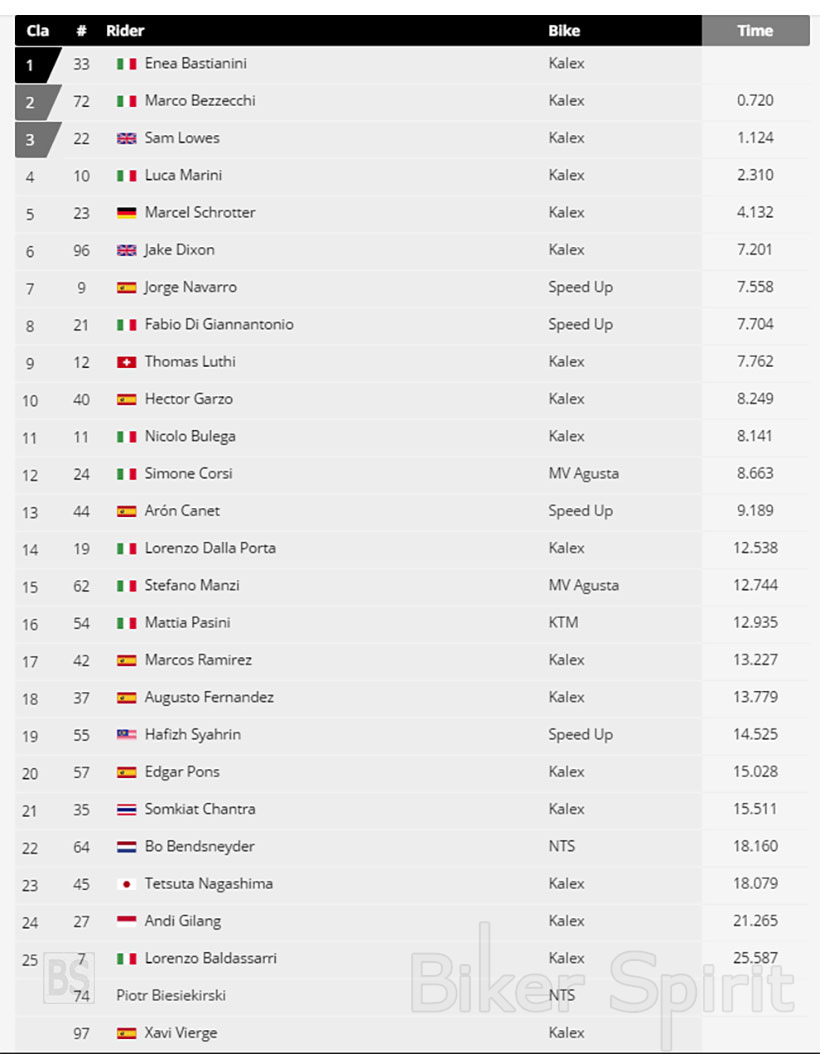Sort by the Time column header

click(x=755, y=30)
